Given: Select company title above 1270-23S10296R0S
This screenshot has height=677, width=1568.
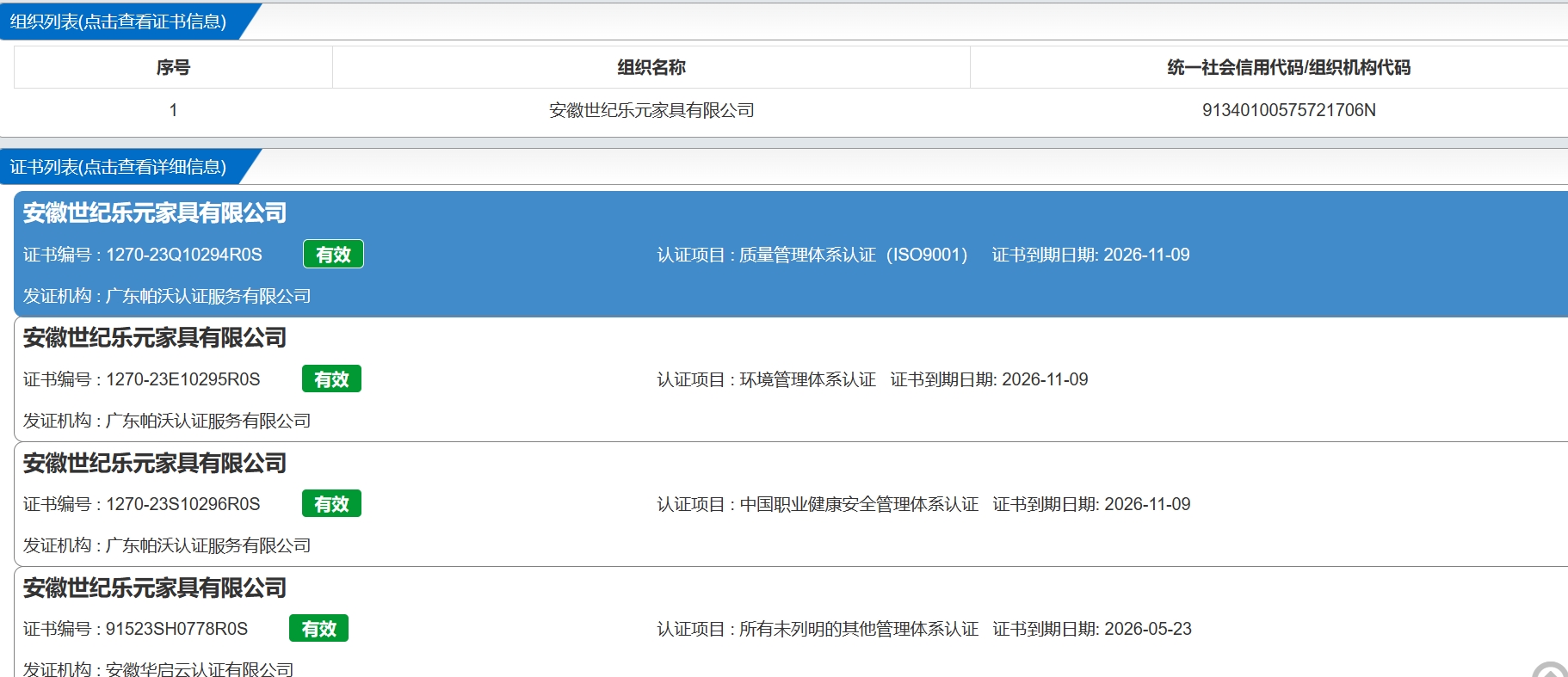Looking at the screenshot, I should pyautogui.click(x=155, y=463).
